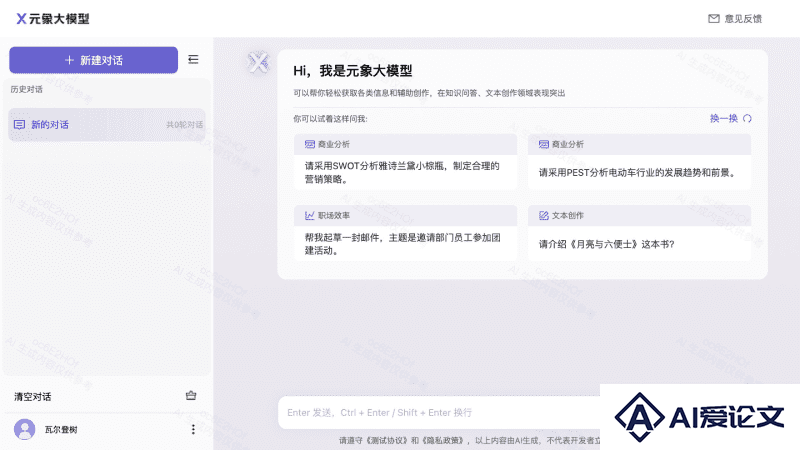Viewport: 800px width, 450px height.
Task: Click the 职场效率 chart icon
Action: tap(310, 215)
